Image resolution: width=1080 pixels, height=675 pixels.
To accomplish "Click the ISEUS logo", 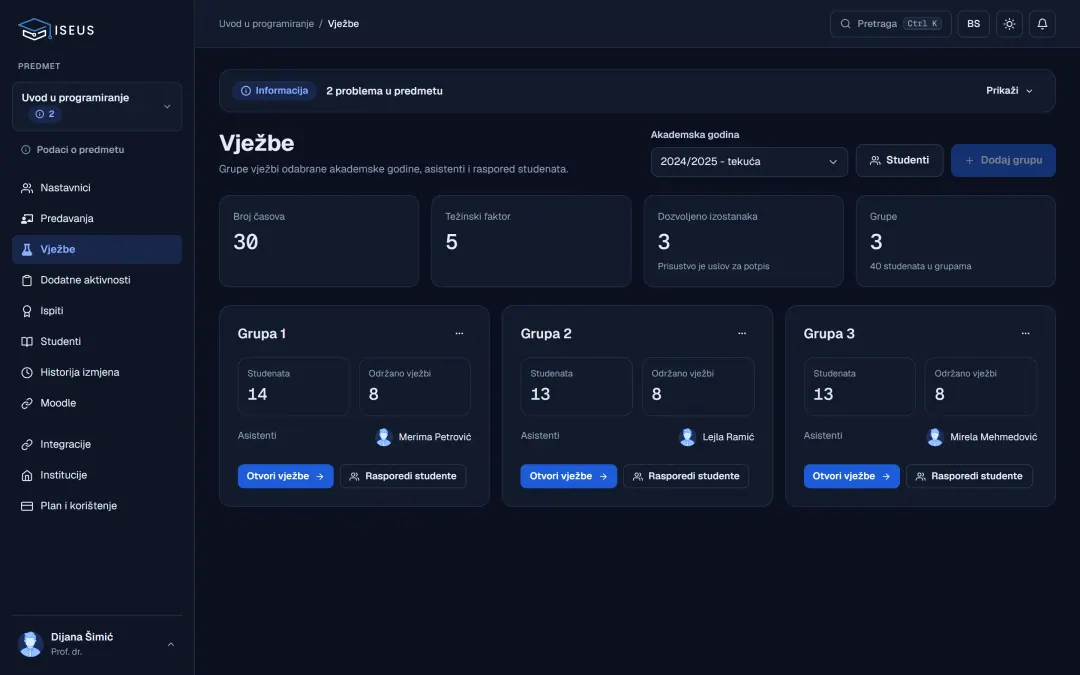I will point(56,30).
